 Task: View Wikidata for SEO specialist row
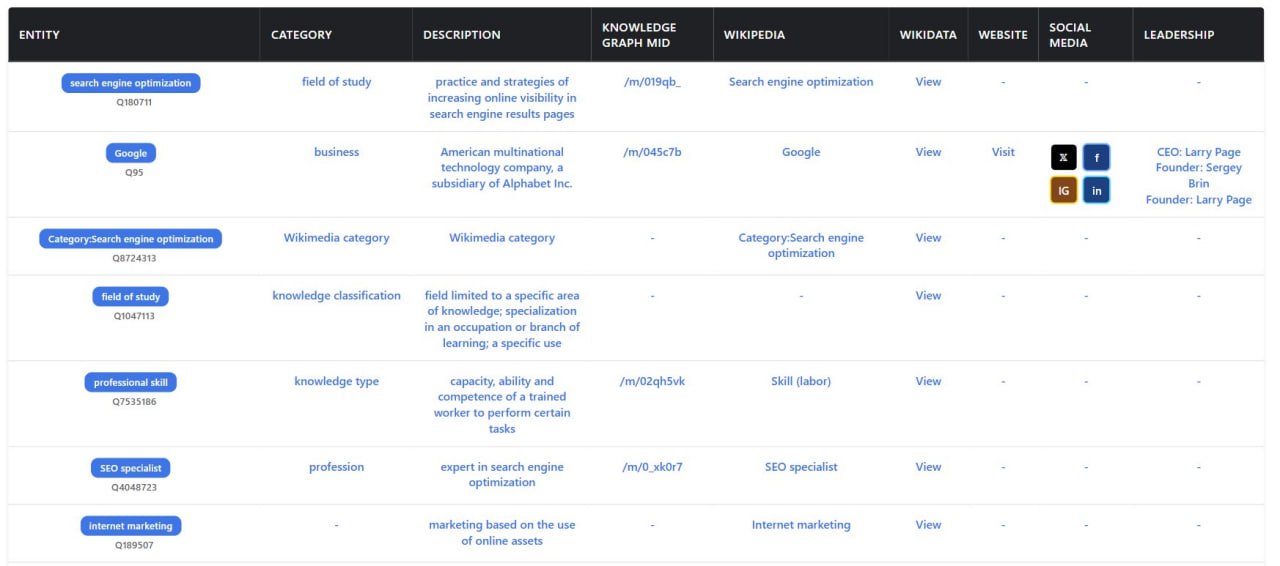928,467
